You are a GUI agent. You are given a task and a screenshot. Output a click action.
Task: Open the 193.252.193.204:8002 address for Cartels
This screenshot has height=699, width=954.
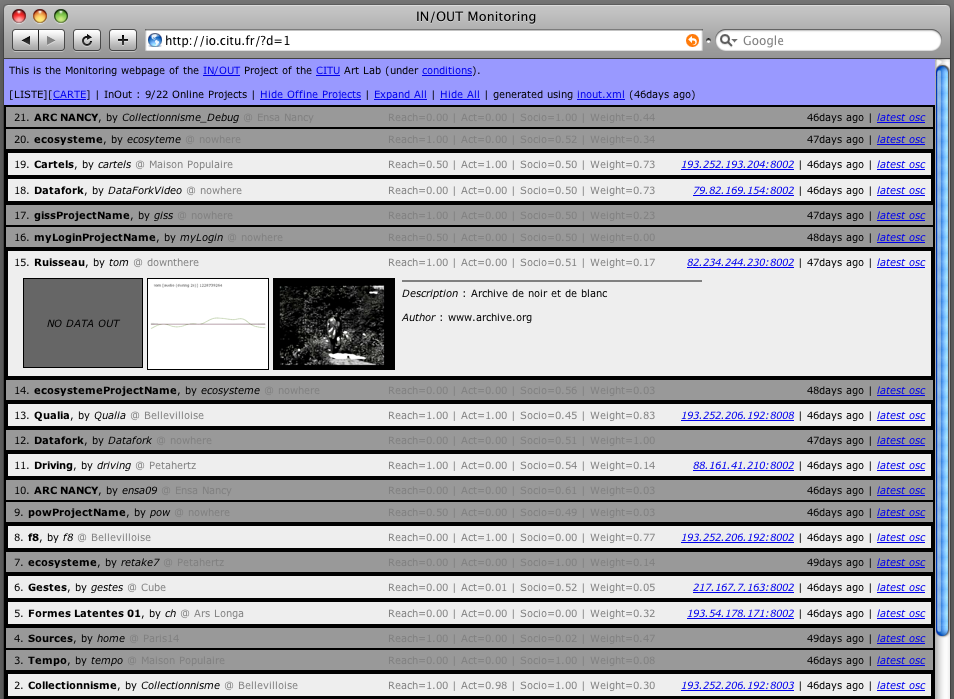[x=737, y=164]
